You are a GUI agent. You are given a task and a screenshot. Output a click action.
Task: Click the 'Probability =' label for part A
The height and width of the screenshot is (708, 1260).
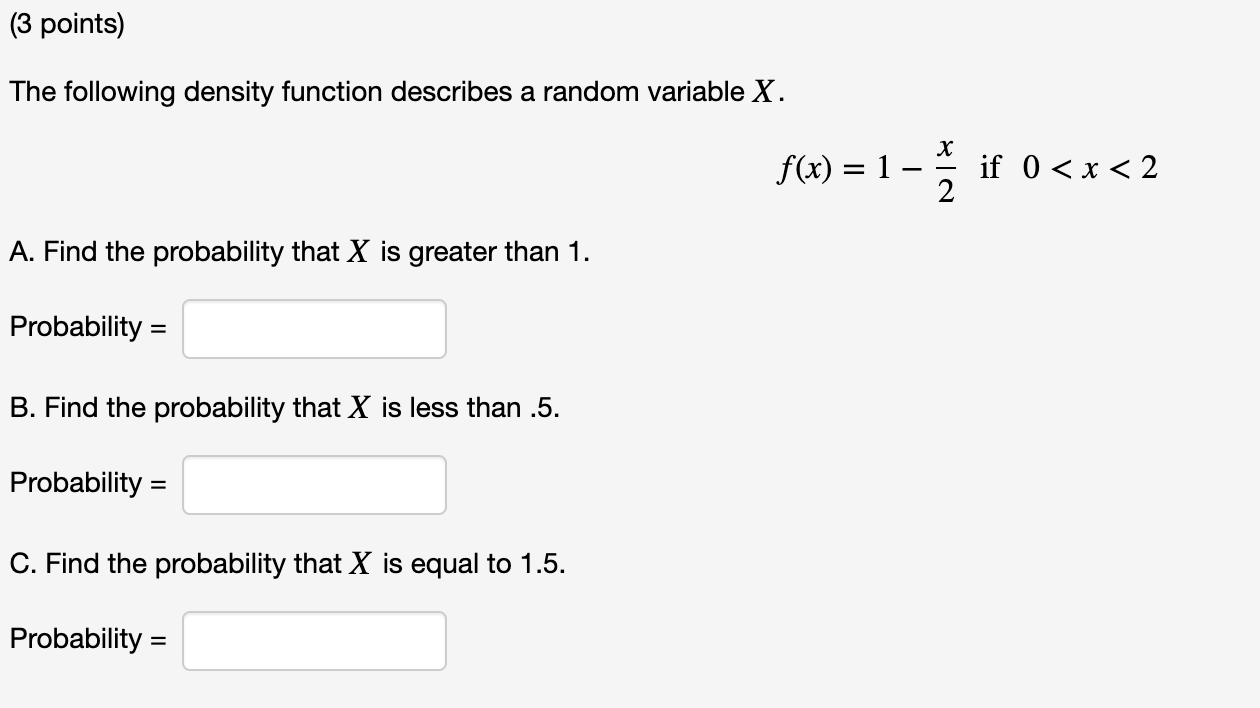(88, 326)
